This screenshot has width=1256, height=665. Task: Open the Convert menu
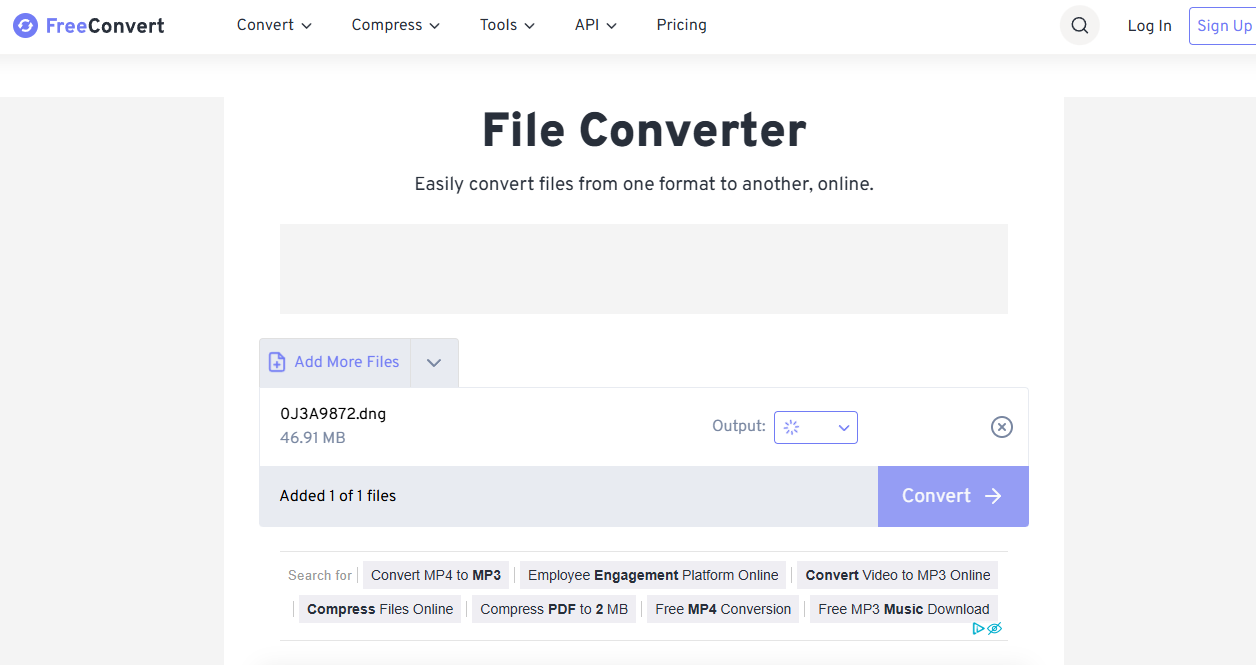coord(274,25)
